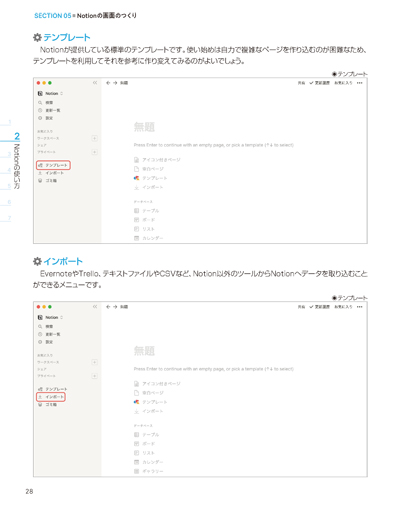This screenshot has height=510, width=400.
Task: Click お気に入り in lower screenshot top bar
Action: click(x=343, y=307)
